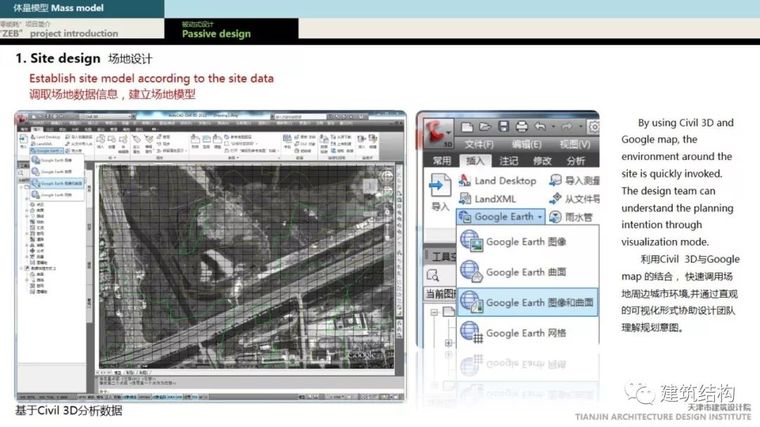
Task: Click the Land Desktop icon
Action: 464,181
